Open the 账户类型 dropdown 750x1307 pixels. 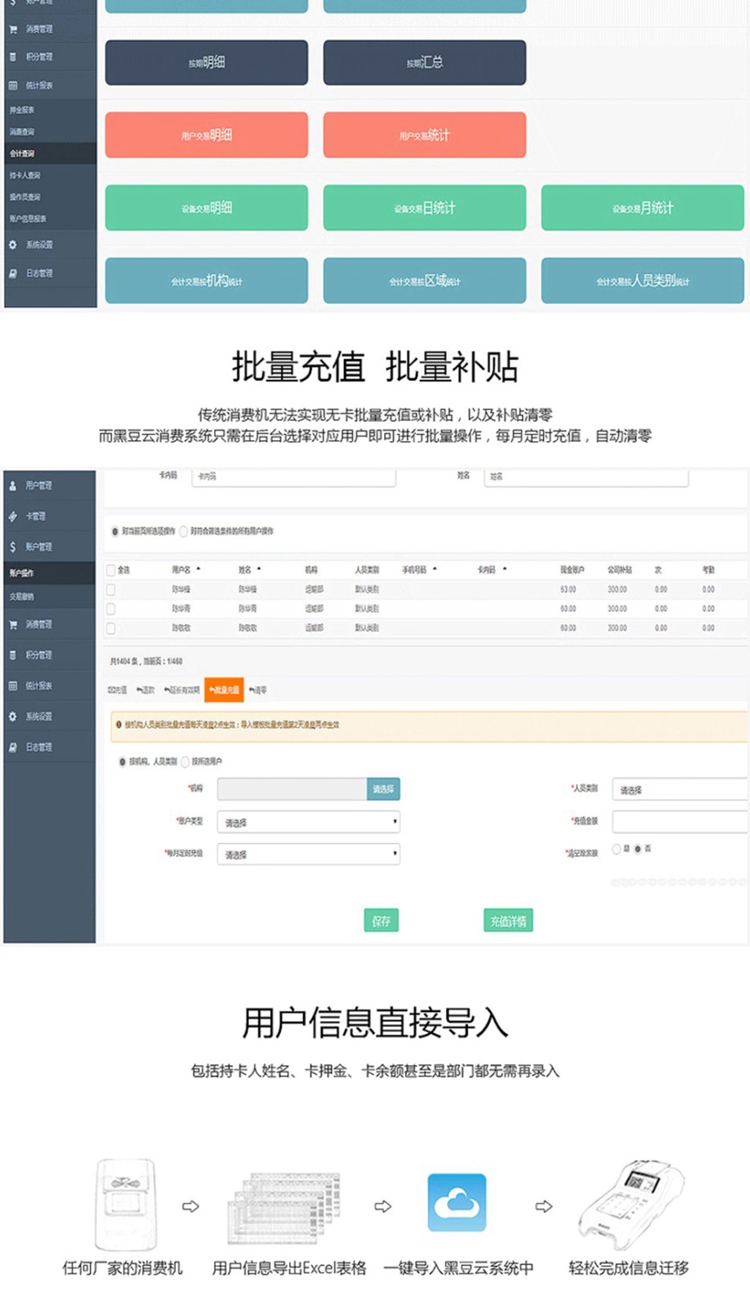click(308, 823)
